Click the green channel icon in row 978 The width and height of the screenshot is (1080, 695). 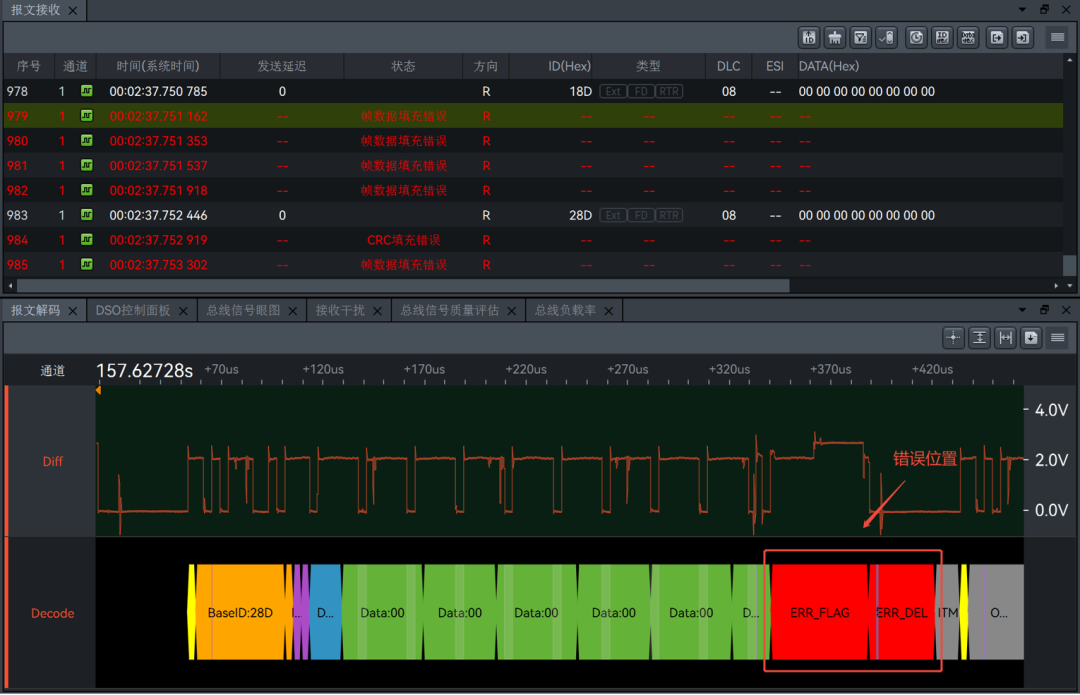pos(87,91)
